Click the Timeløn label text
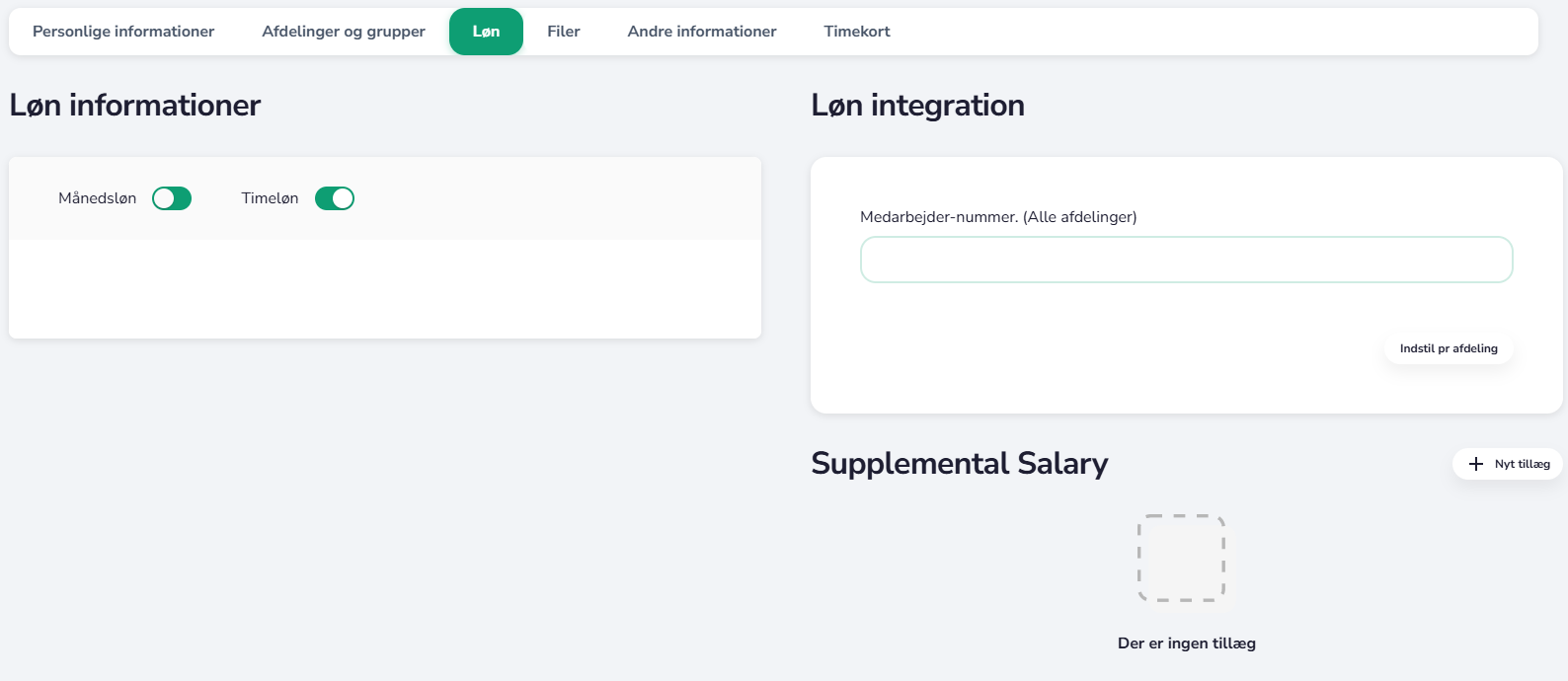This screenshot has height=681, width=1568. click(270, 198)
